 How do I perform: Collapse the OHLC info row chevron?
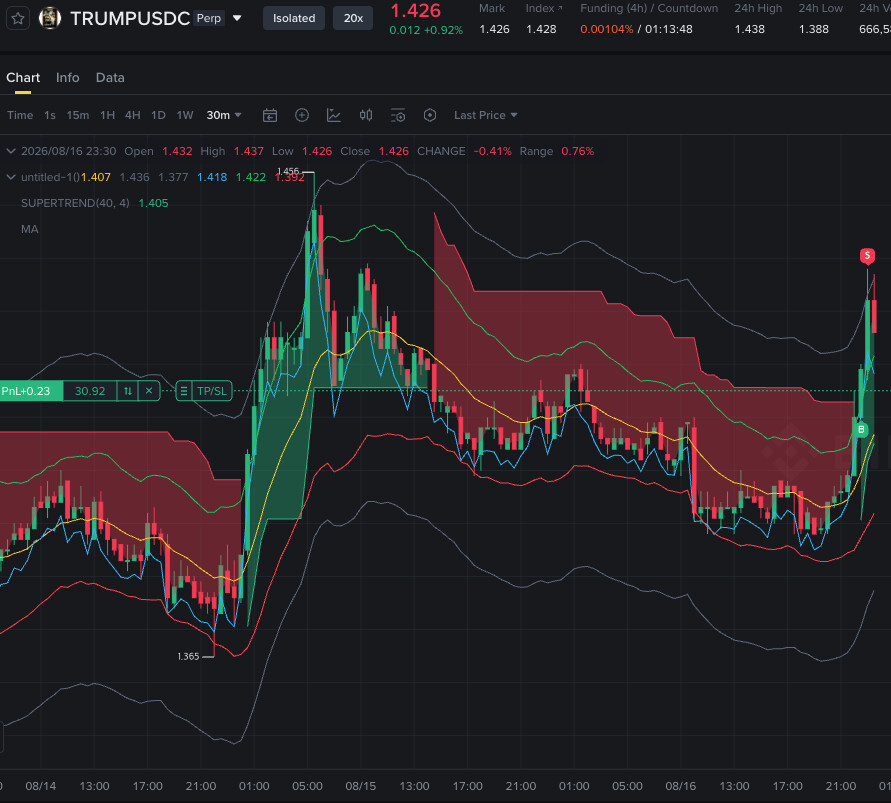pos(10,151)
